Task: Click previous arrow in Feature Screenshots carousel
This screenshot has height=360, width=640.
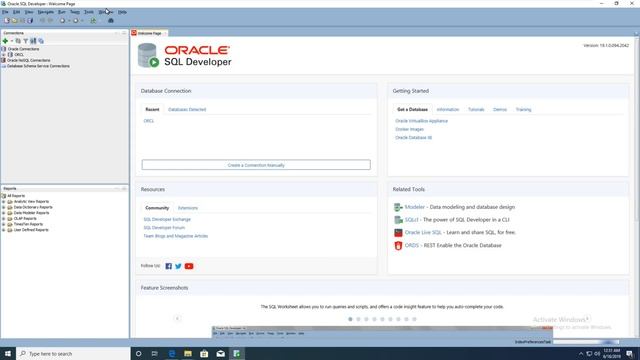Action: coord(177,318)
